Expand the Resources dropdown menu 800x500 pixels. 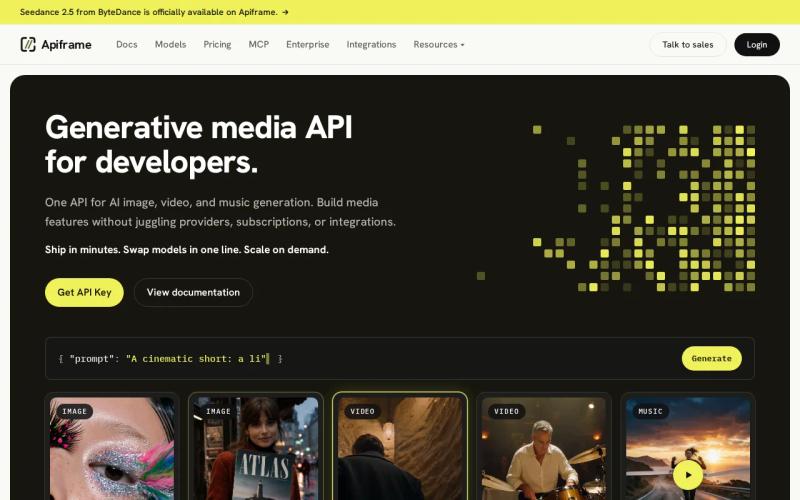coord(439,44)
